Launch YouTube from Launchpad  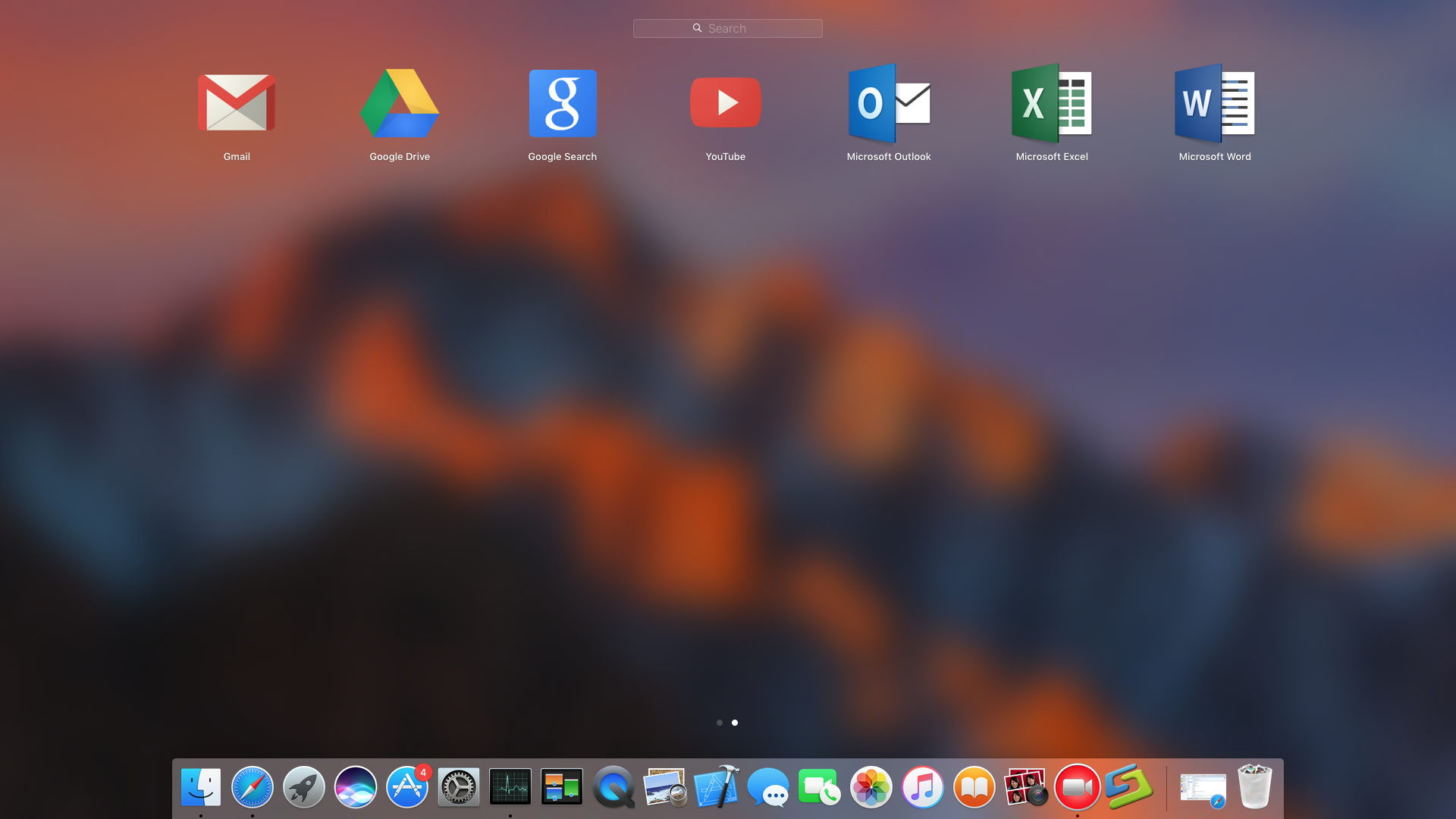point(725,103)
